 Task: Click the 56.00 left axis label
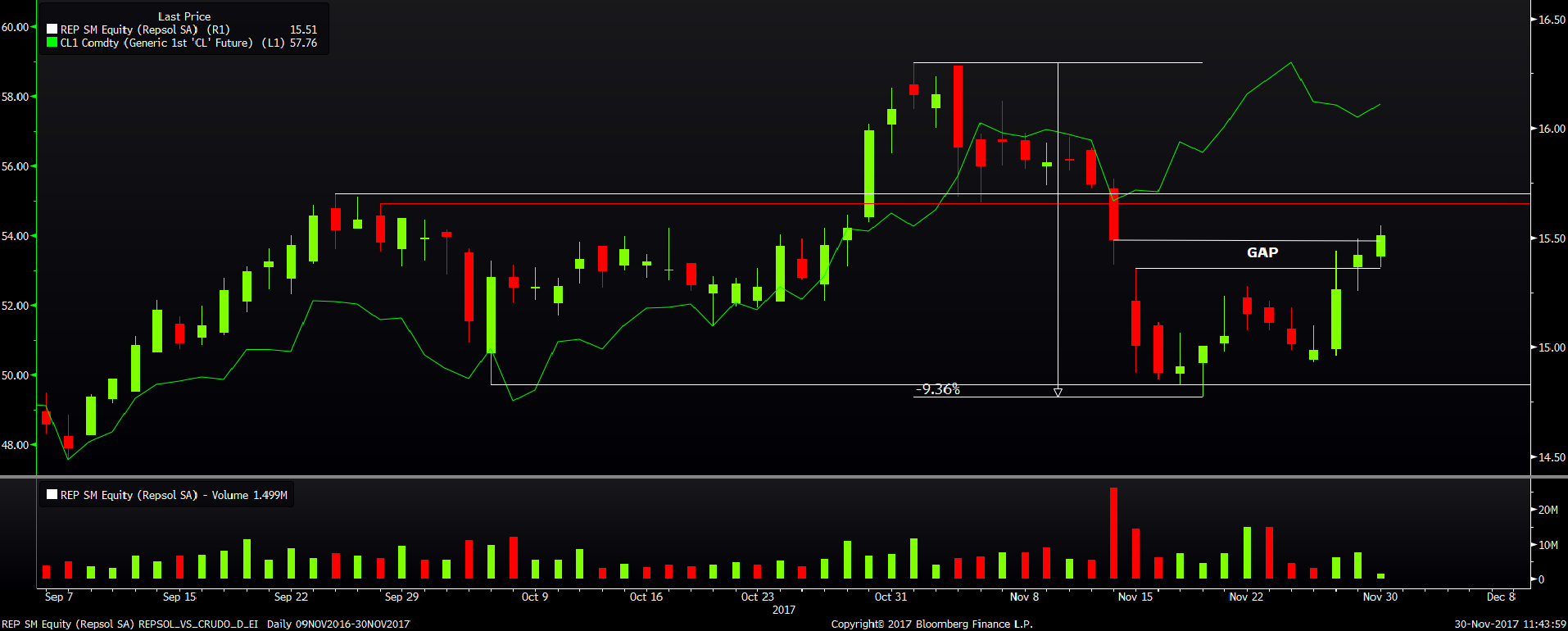(15, 166)
